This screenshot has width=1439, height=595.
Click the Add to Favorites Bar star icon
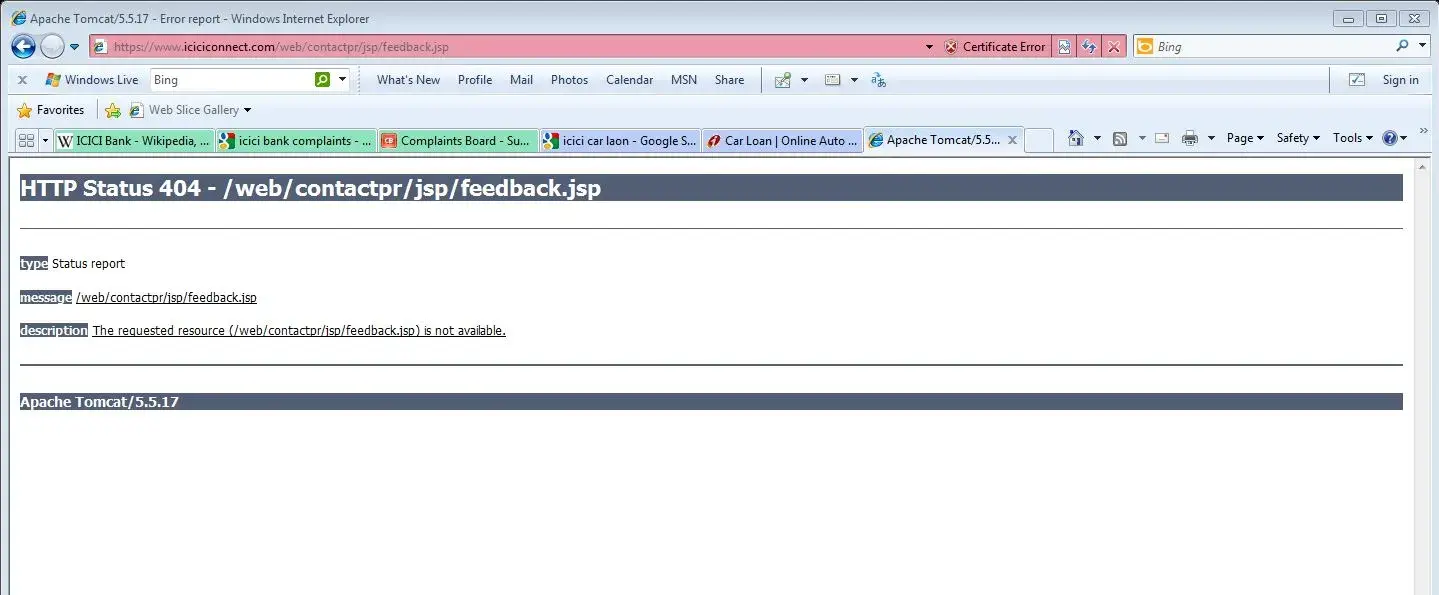tap(113, 110)
